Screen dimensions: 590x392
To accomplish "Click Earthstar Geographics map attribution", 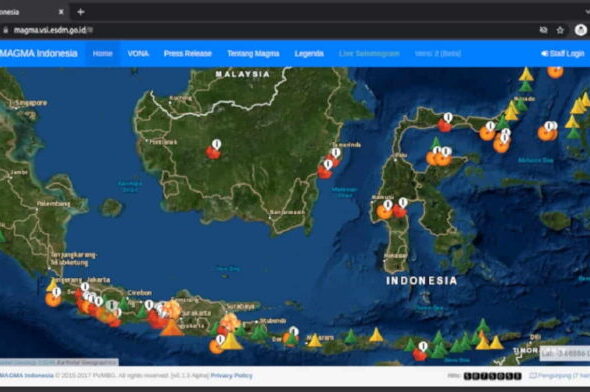I will coord(87,363).
